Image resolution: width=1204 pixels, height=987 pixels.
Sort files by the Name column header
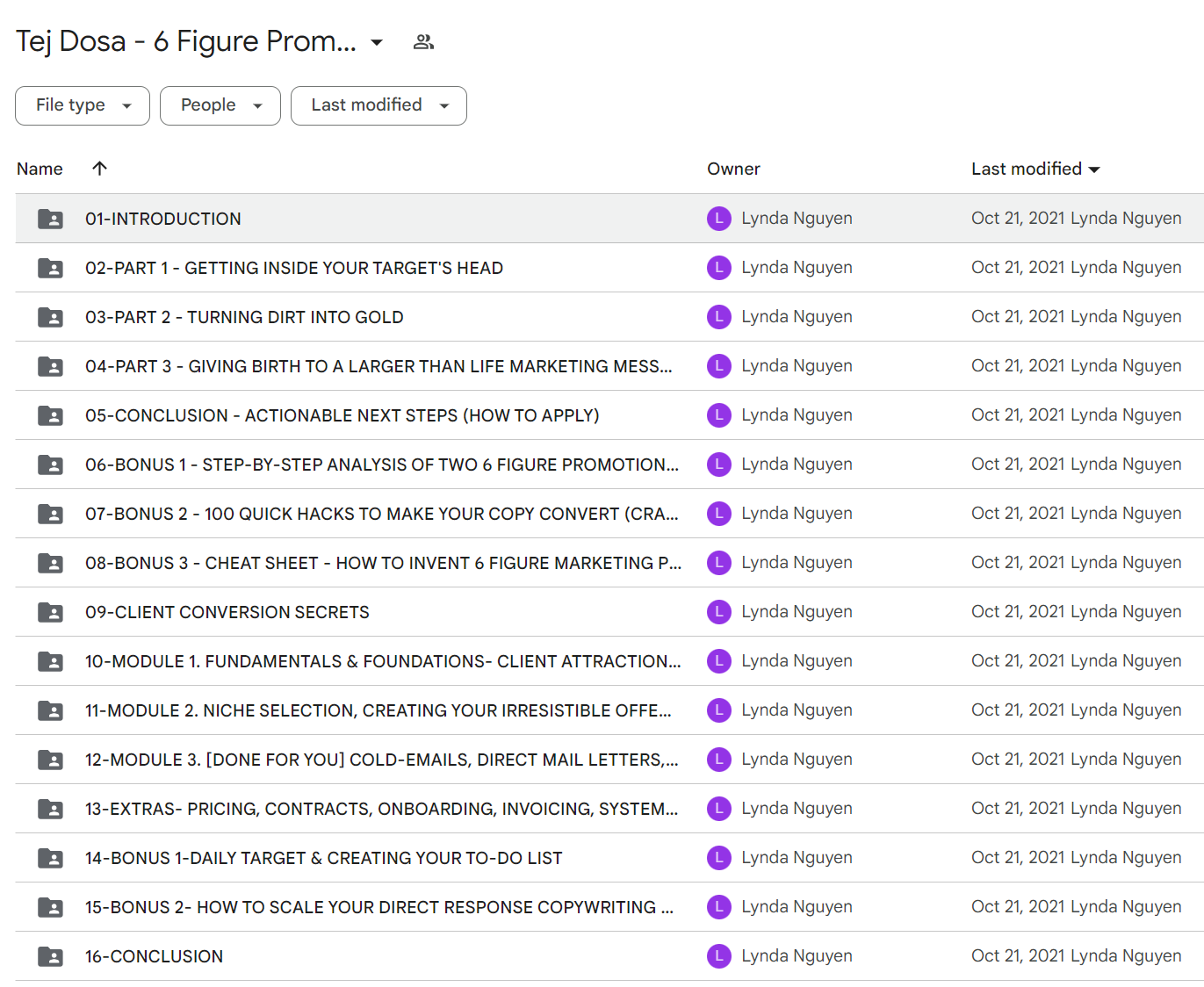pyautogui.click(x=40, y=169)
